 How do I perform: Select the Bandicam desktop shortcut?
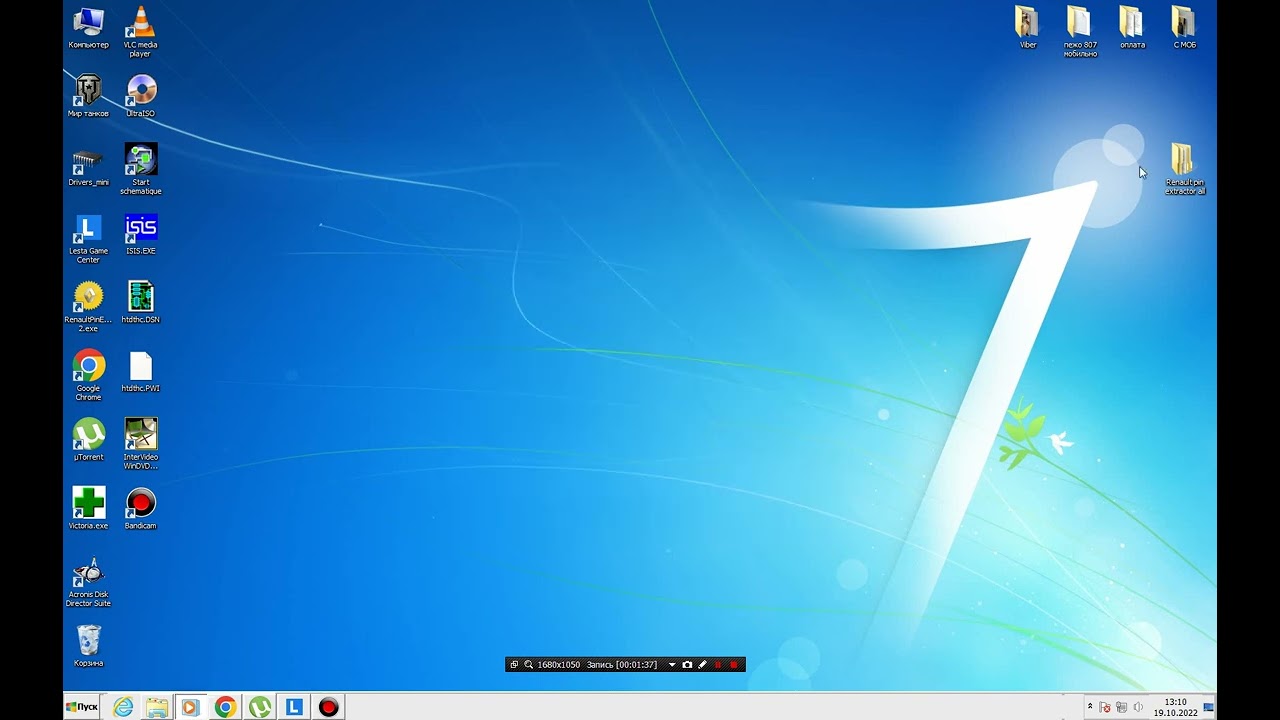(140, 508)
